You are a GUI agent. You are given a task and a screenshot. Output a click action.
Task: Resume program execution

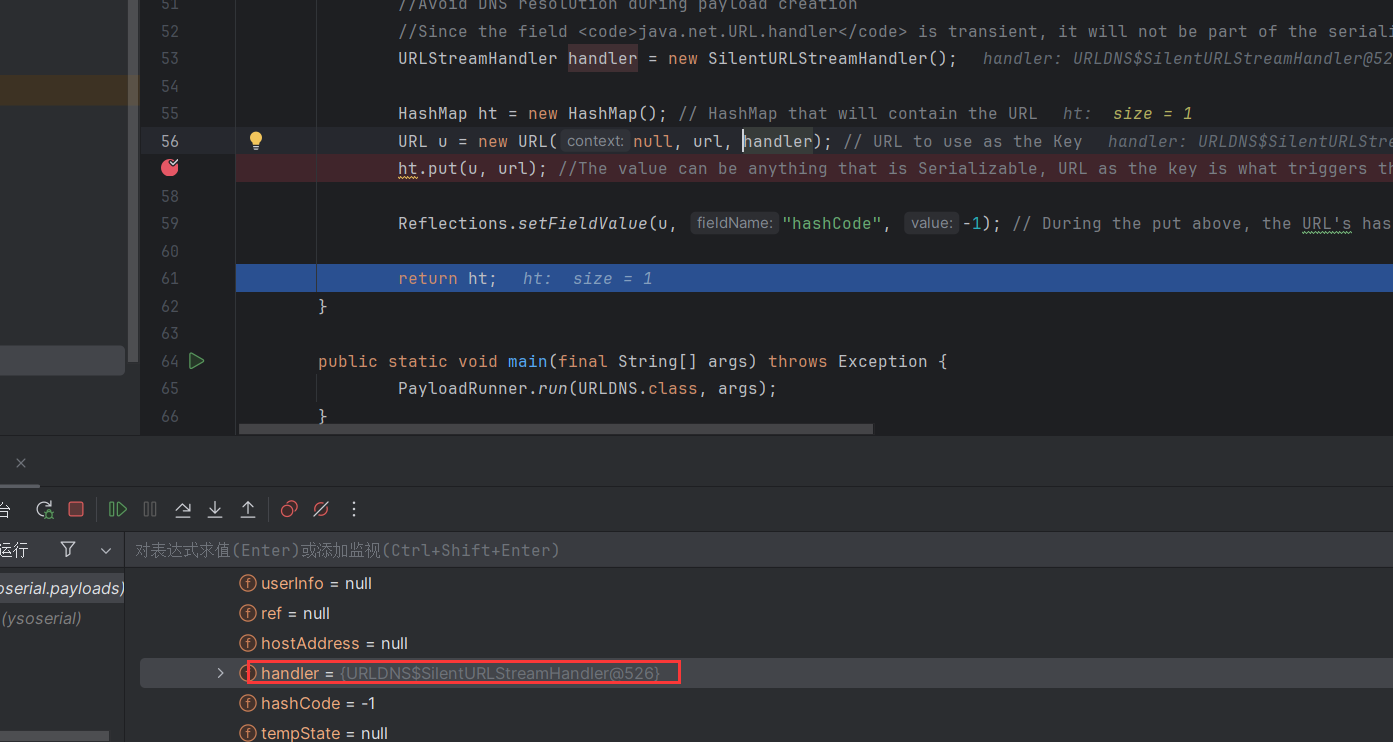(x=118, y=510)
